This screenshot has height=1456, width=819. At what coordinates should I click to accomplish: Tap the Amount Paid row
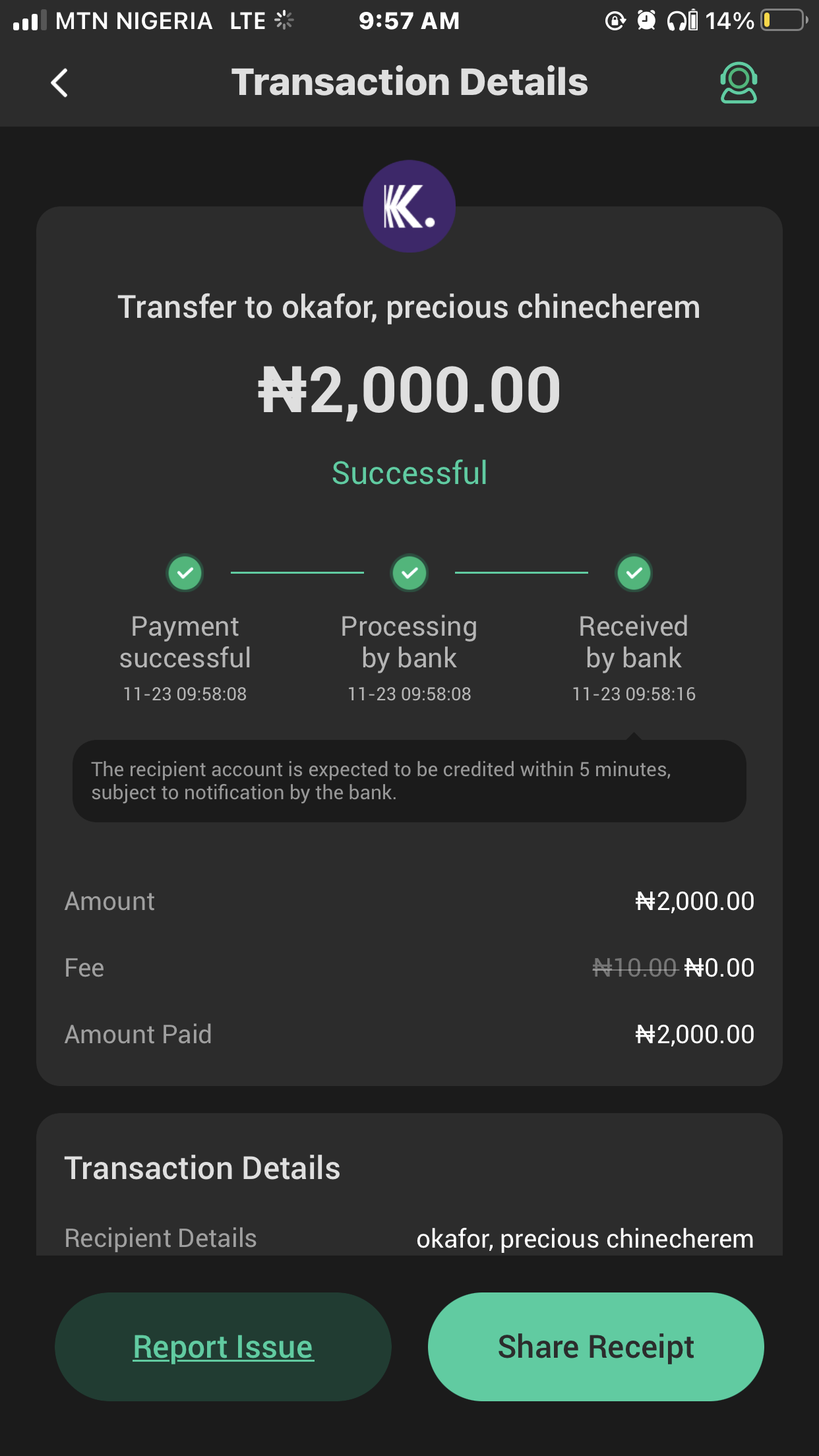[x=409, y=1034]
